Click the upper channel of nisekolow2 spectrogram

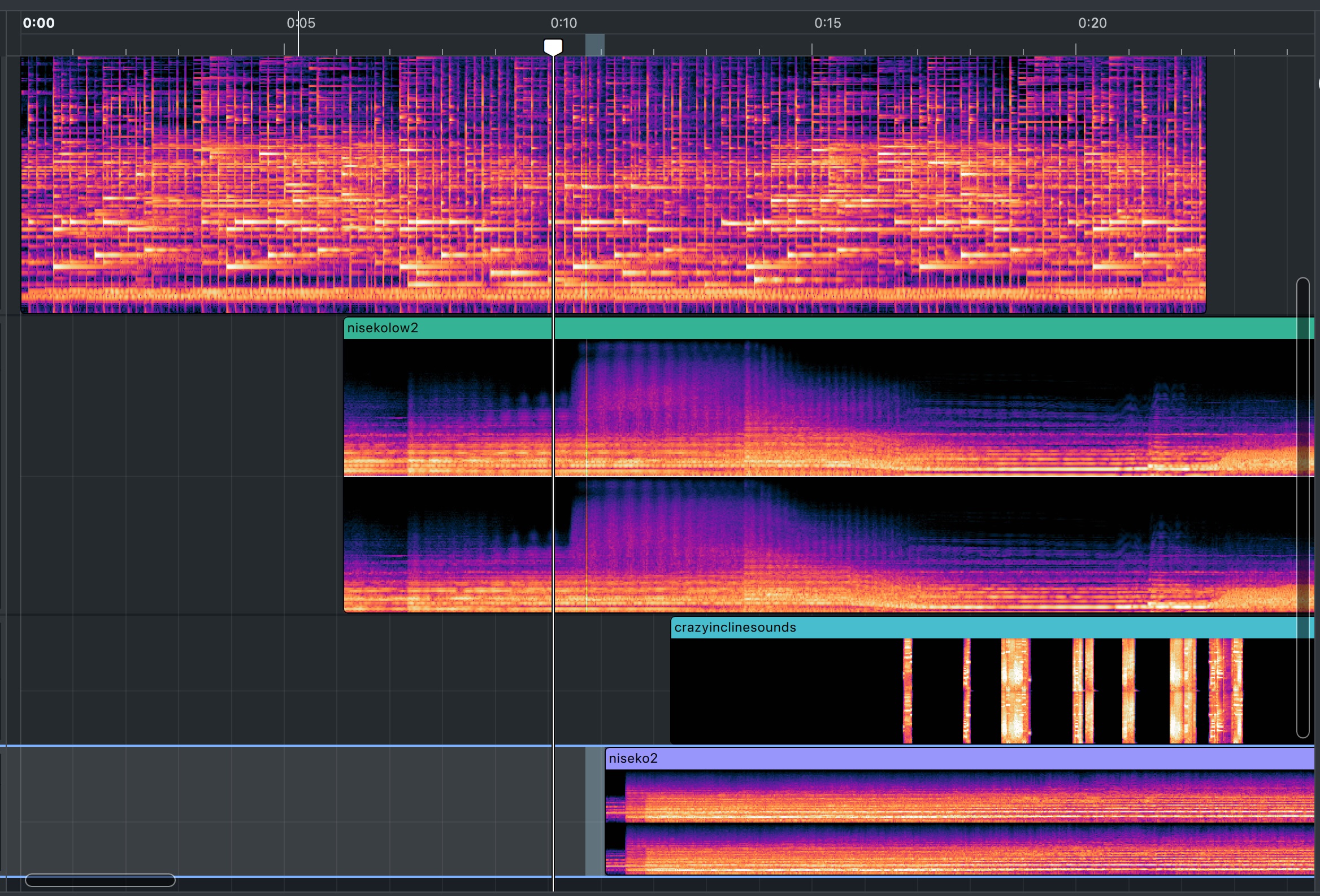(829, 408)
